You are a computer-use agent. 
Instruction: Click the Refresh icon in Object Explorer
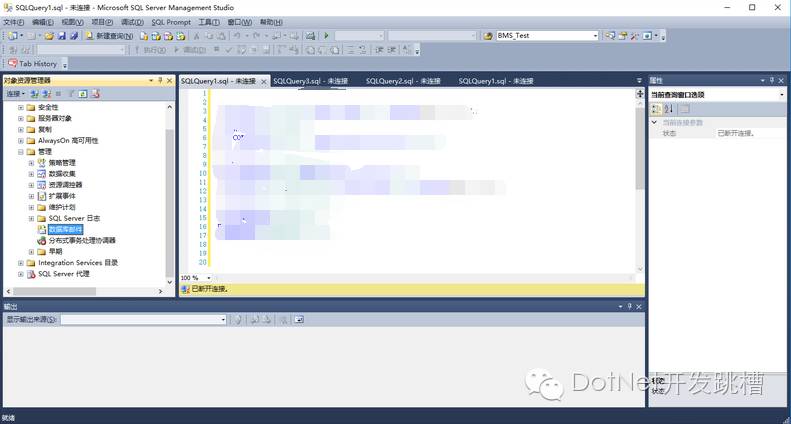click(83, 94)
